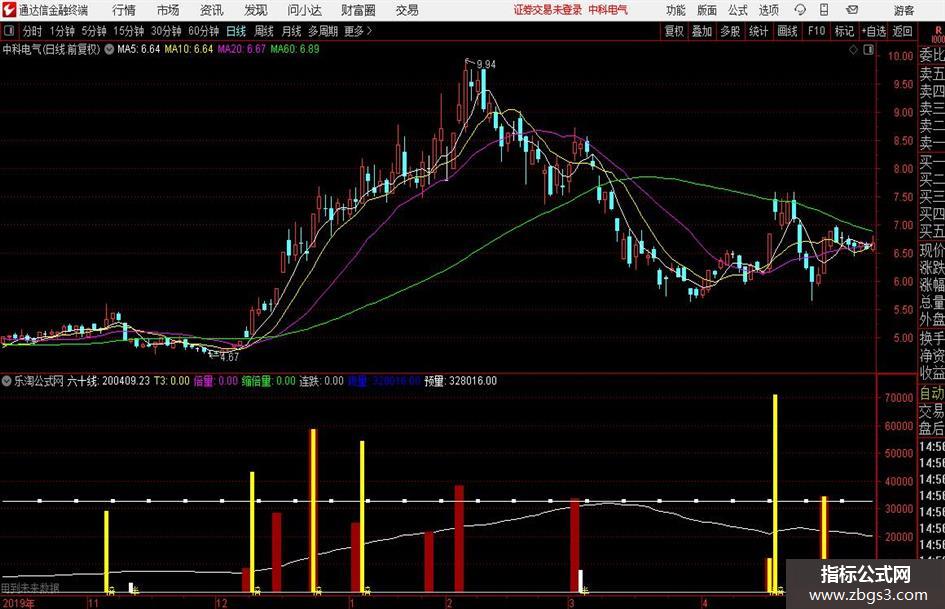This screenshot has width=945, height=609.
Task: Click the 游客 guest account label
Action: tap(903, 10)
